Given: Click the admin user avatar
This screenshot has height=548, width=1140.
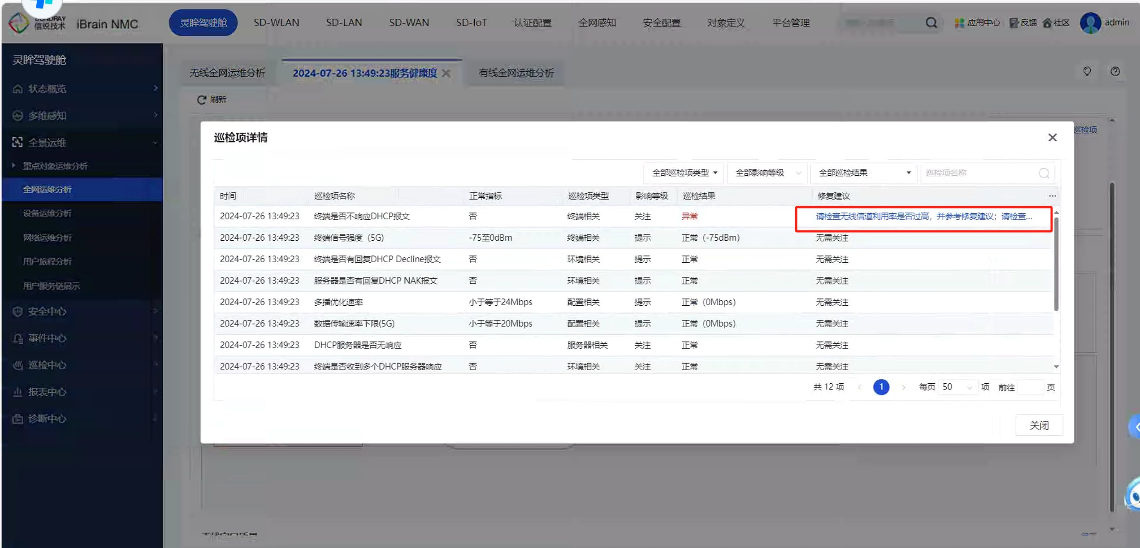Looking at the screenshot, I should click(x=1090, y=23).
